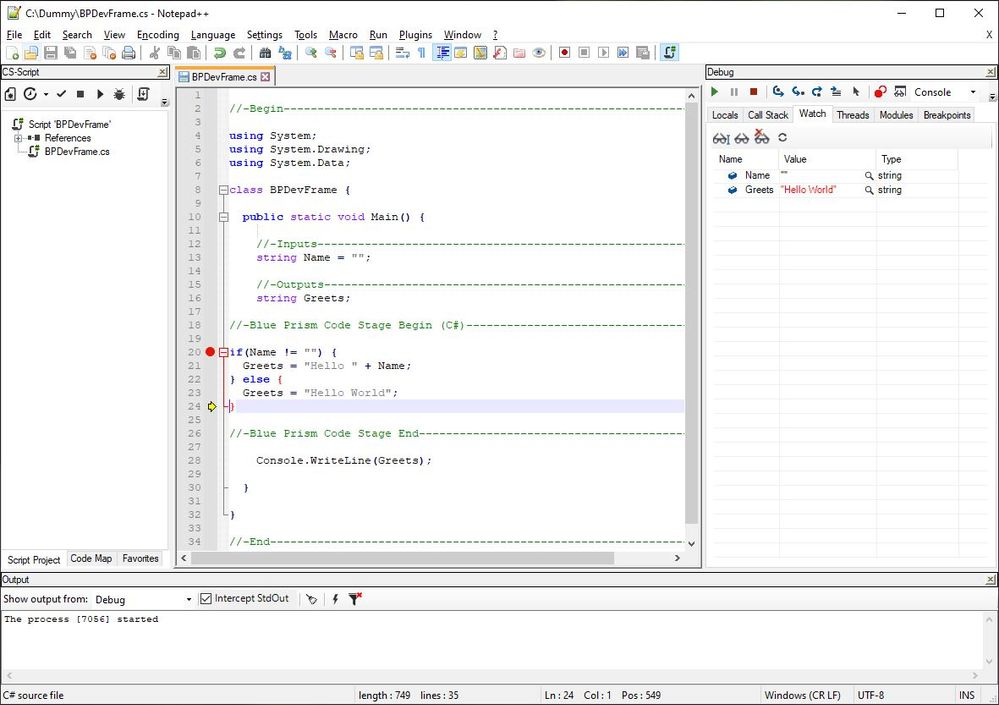The image size is (999, 705).
Task: Switch to the Breakpoints tab
Action: 946,115
